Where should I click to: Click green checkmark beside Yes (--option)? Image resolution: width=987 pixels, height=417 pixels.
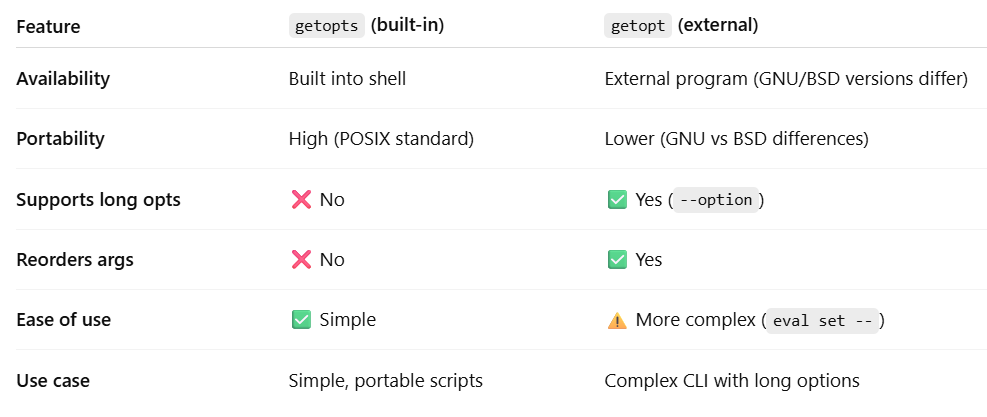617,200
